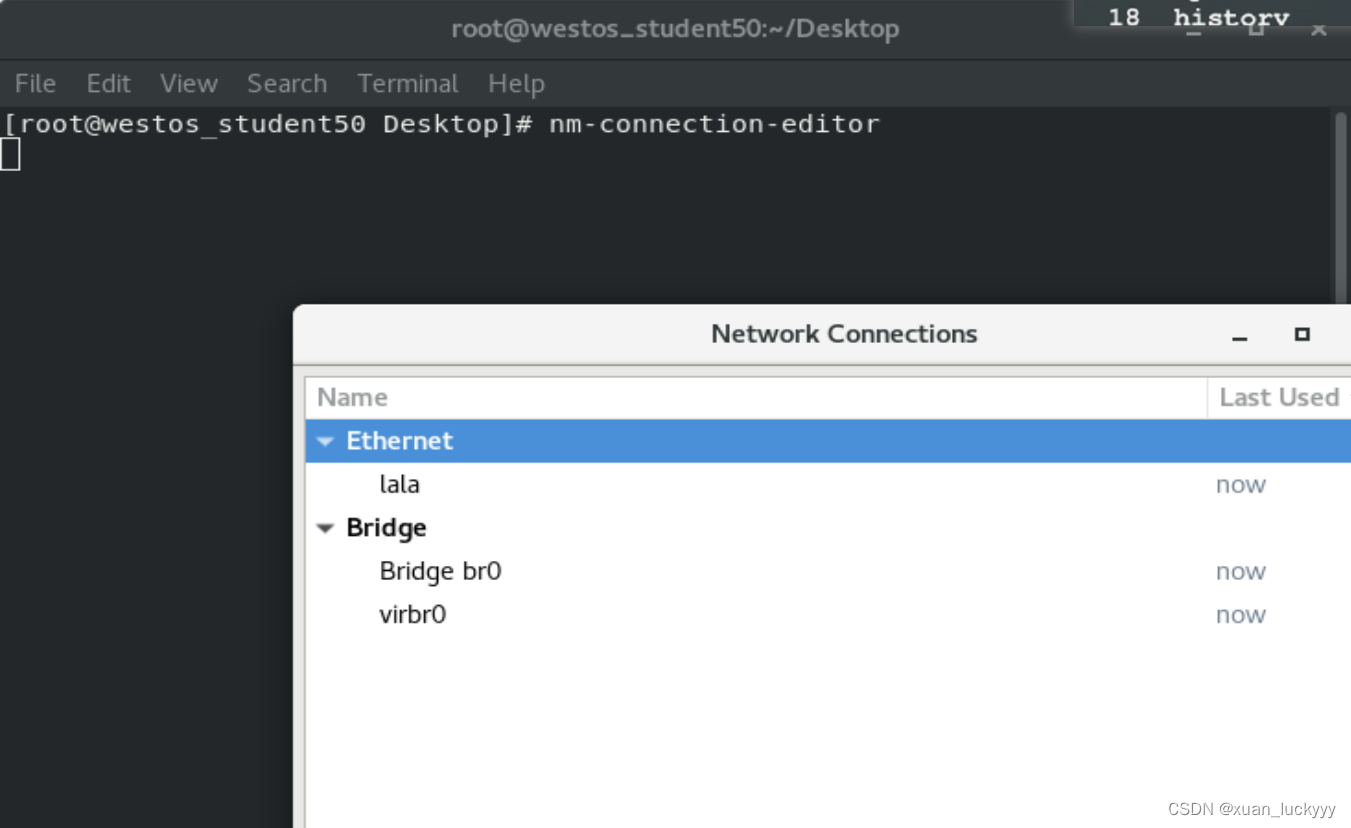The height and width of the screenshot is (828, 1351).
Task: Maximize the Network Connections window
Action: pos(1301,334)
